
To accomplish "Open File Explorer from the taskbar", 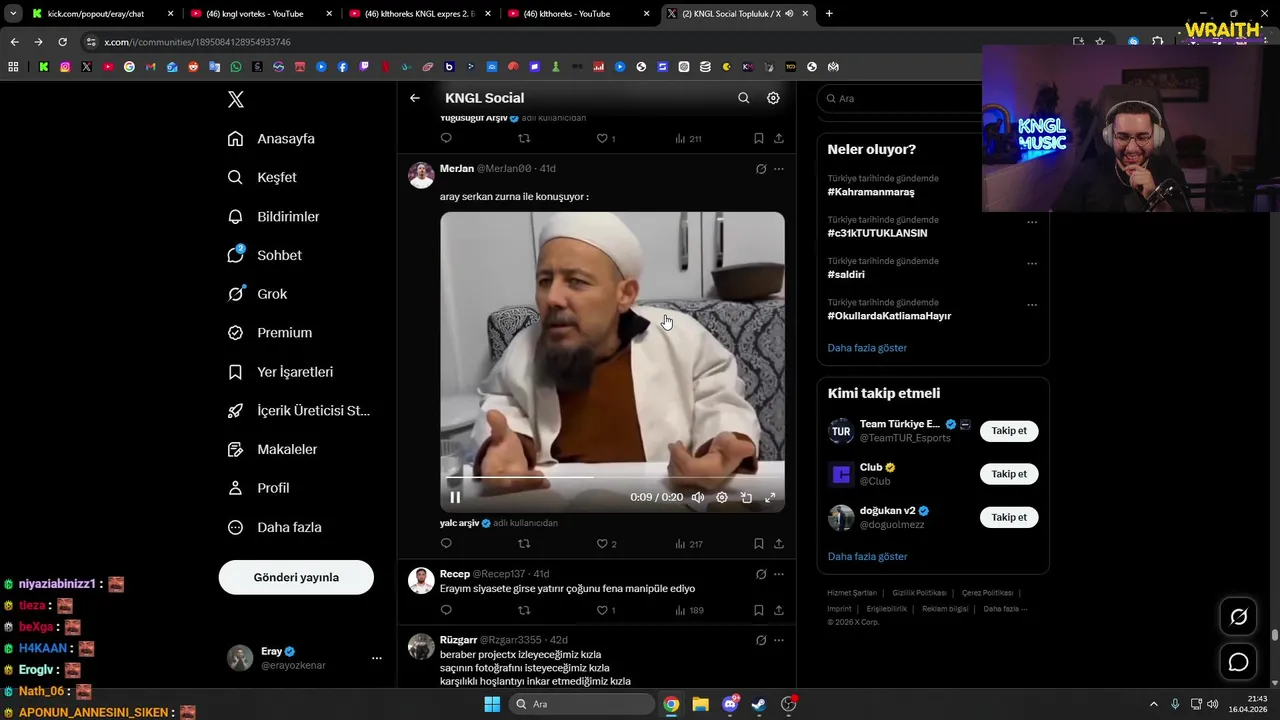I will coord(700,704).
